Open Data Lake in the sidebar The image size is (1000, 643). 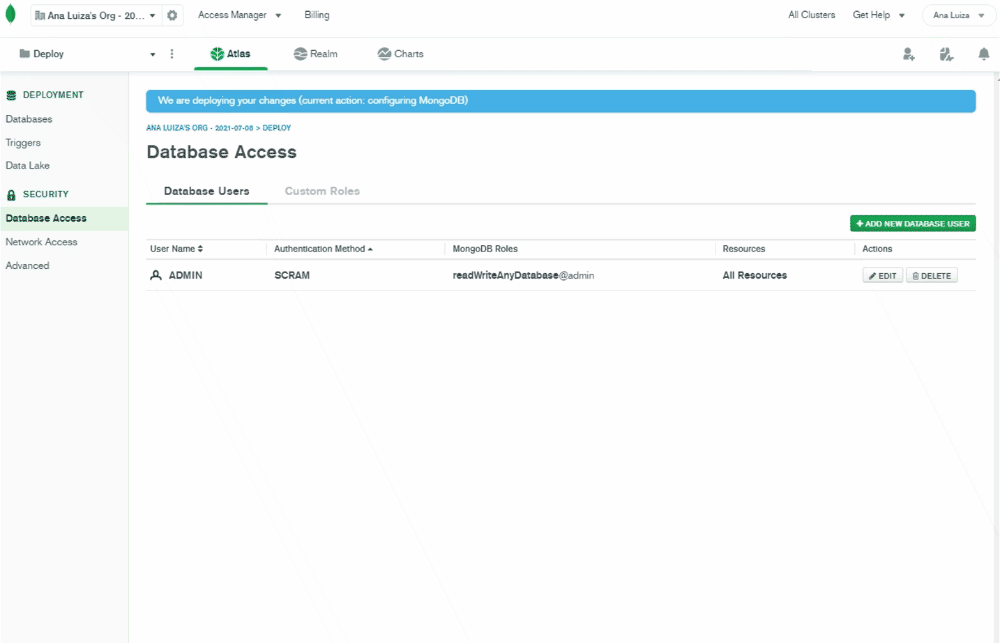[27, 166]
